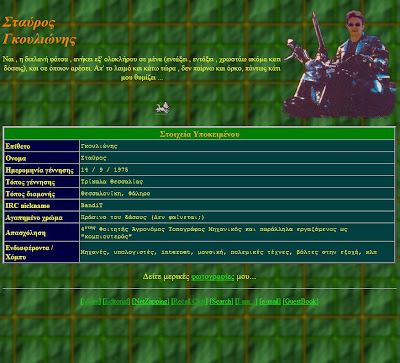Follow the 'I am...' link
Viewport: 400px width, 363px height.
coord(246,301)
